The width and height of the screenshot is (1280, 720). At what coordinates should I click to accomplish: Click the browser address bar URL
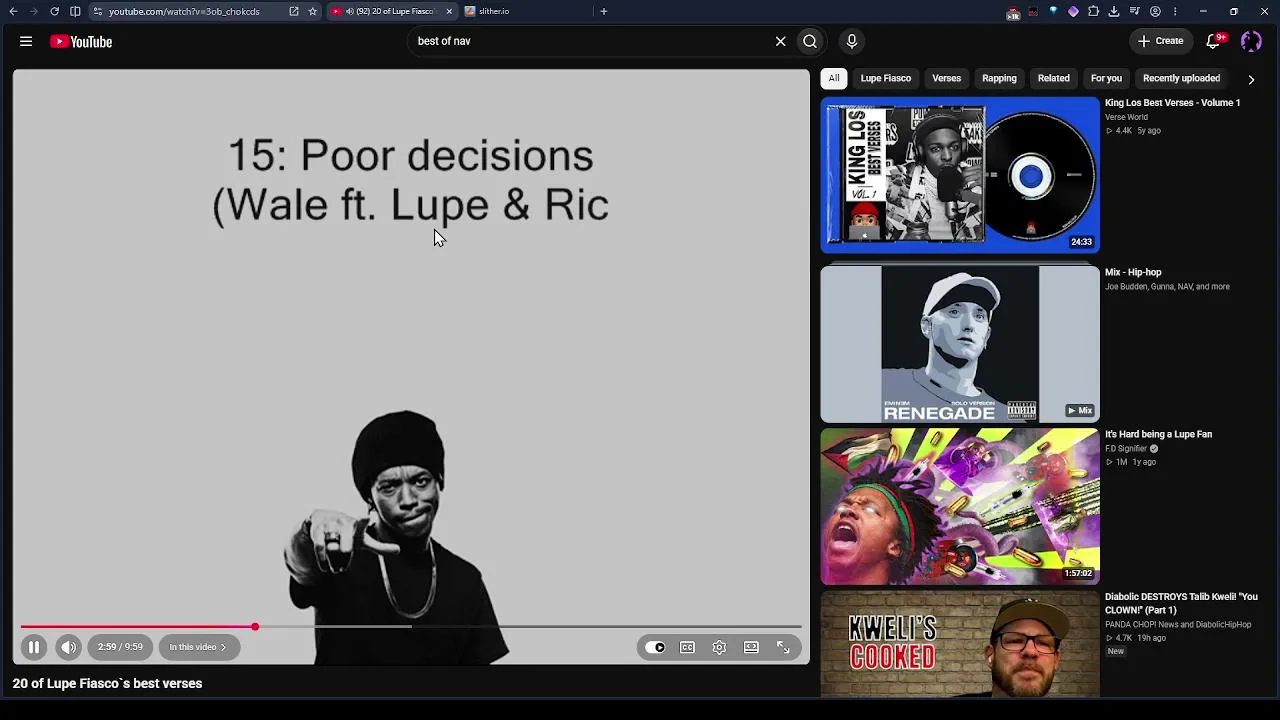point(184,11)
